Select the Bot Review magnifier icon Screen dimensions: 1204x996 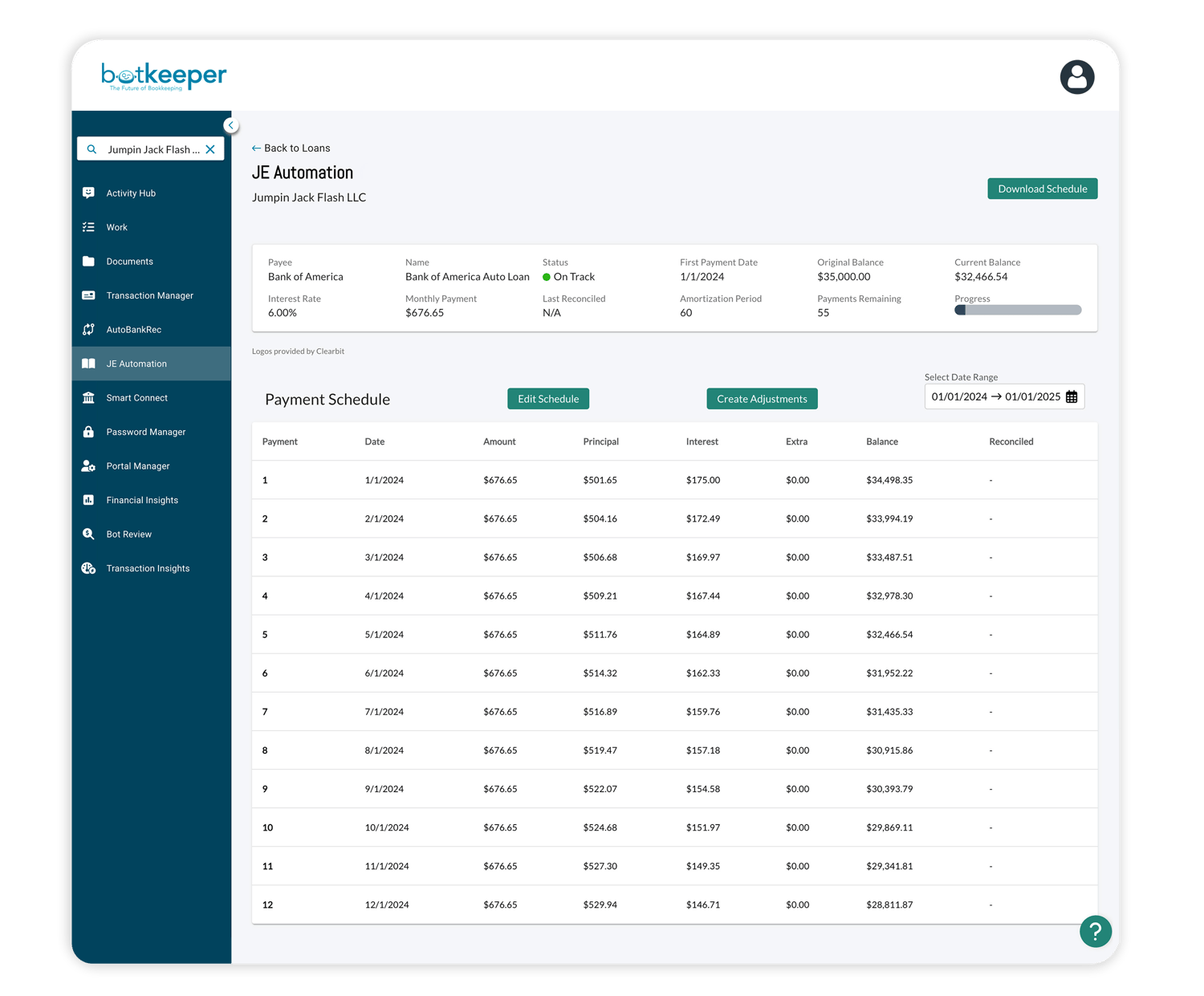89,534
